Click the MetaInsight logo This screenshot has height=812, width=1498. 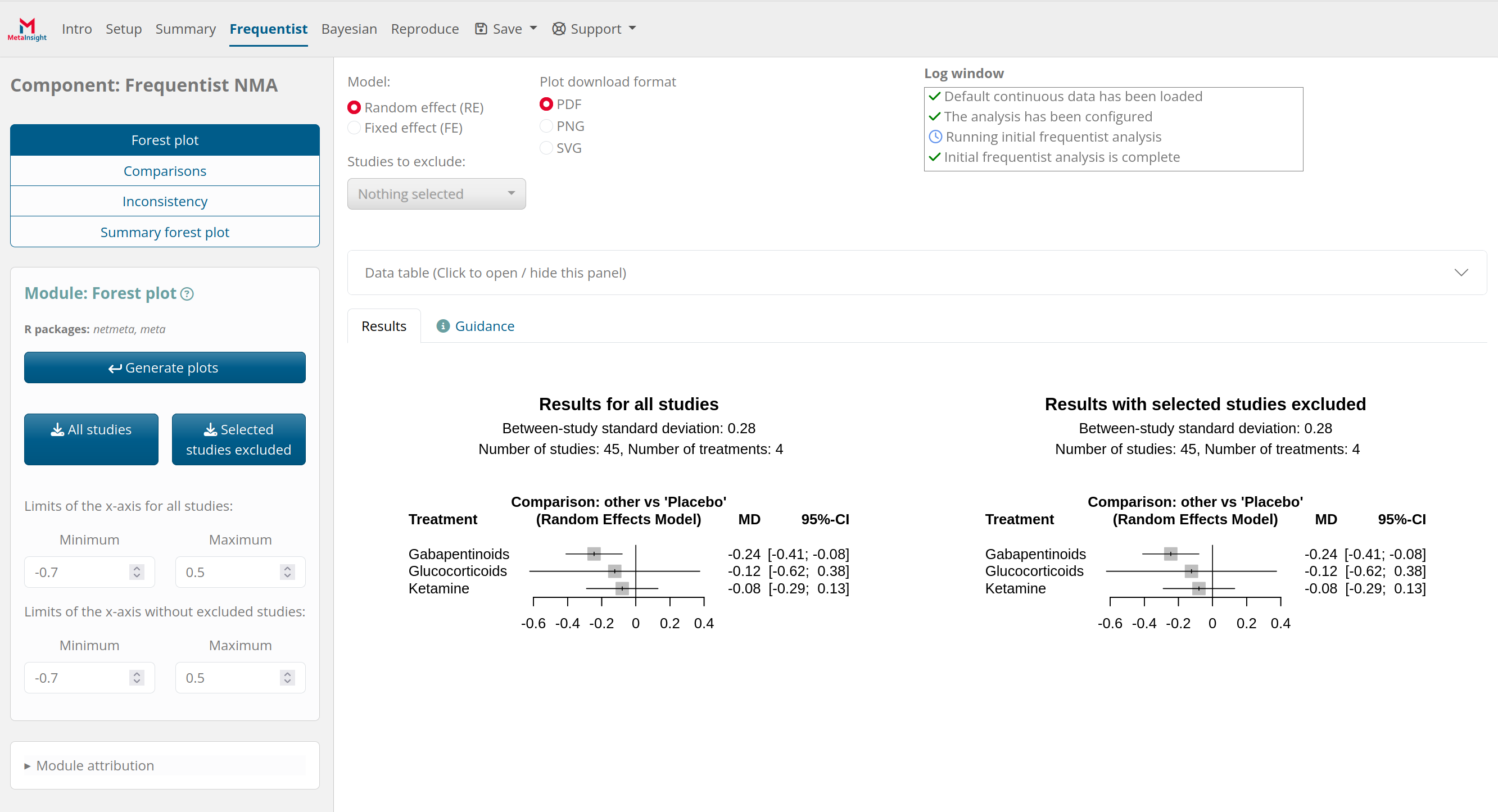click(26, 29)
